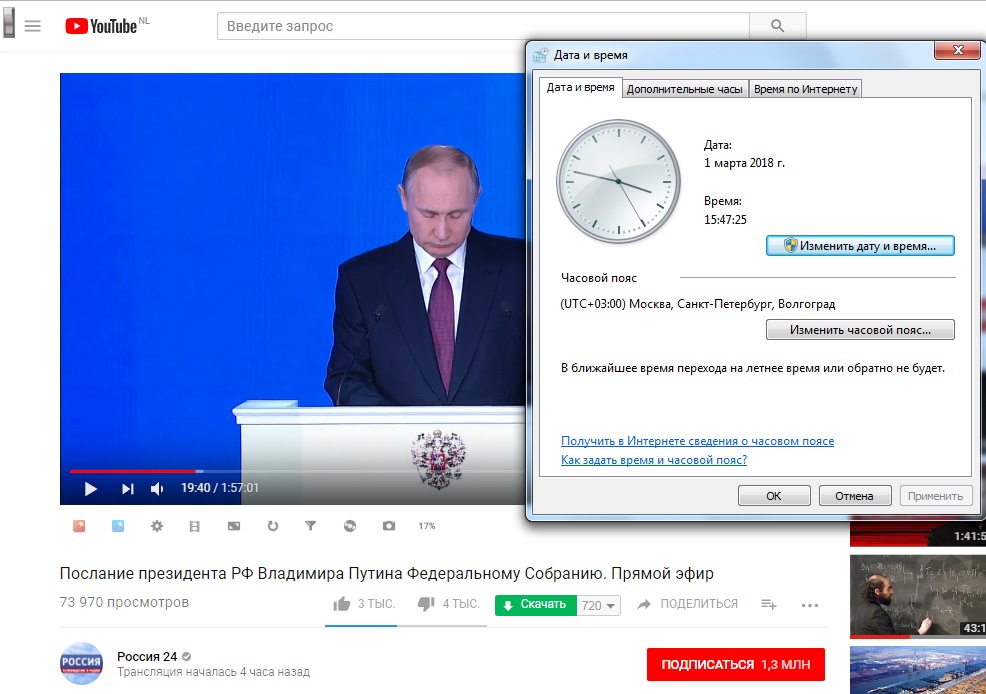Click ПОДЕЛИТЬСЯ share button
The width and height of the screenshot is (986, 694).
687,604
